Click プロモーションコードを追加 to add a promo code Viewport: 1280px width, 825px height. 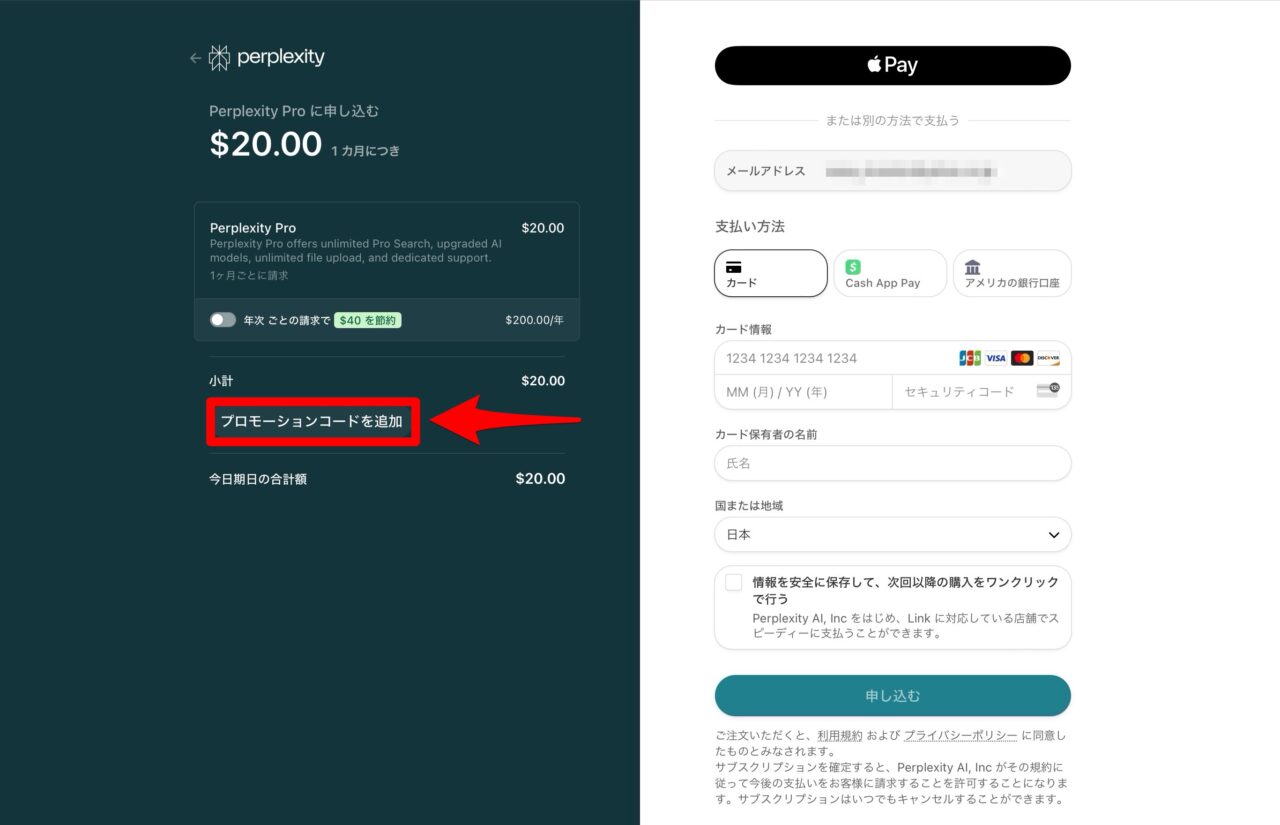tap(313, 422)
